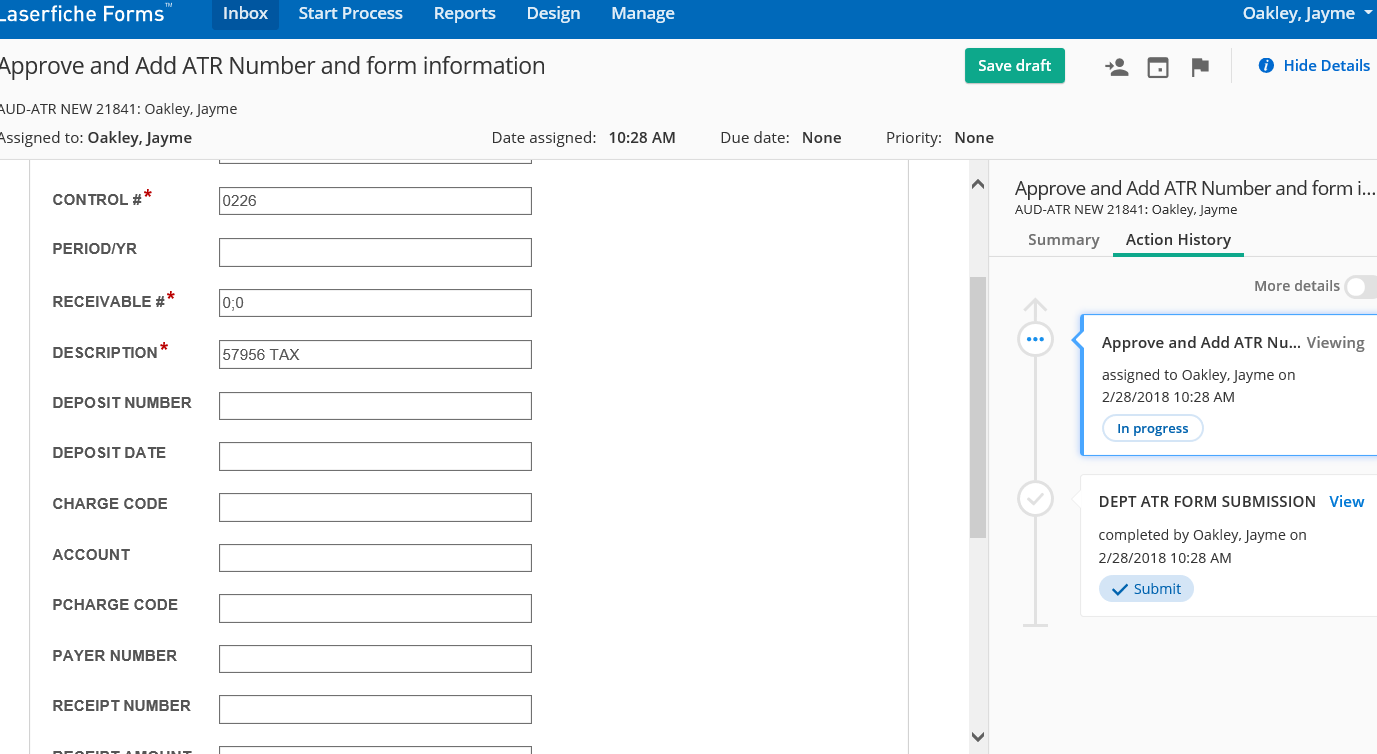Click the Date assigned 10:28 AM value
1377x754 pixels.
click(642, 138)
